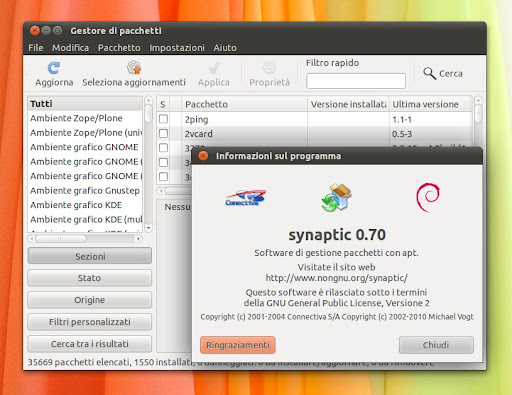Click the Filtro rapido input field
This screenshot has width=512, height=395.
[x=356, y=81]
